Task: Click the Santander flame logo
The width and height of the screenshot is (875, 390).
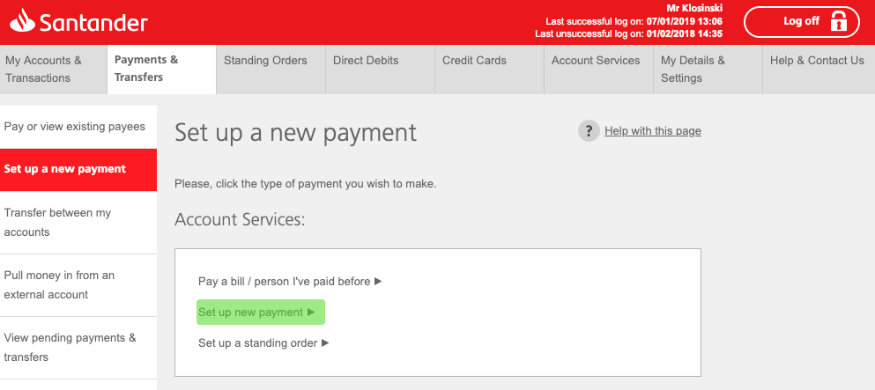Action: pos(22,21)
